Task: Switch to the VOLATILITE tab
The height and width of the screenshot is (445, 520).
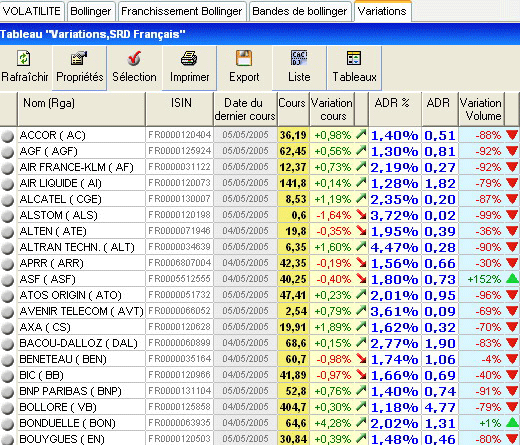Action: pyautogui.click(x=32, y=11)
